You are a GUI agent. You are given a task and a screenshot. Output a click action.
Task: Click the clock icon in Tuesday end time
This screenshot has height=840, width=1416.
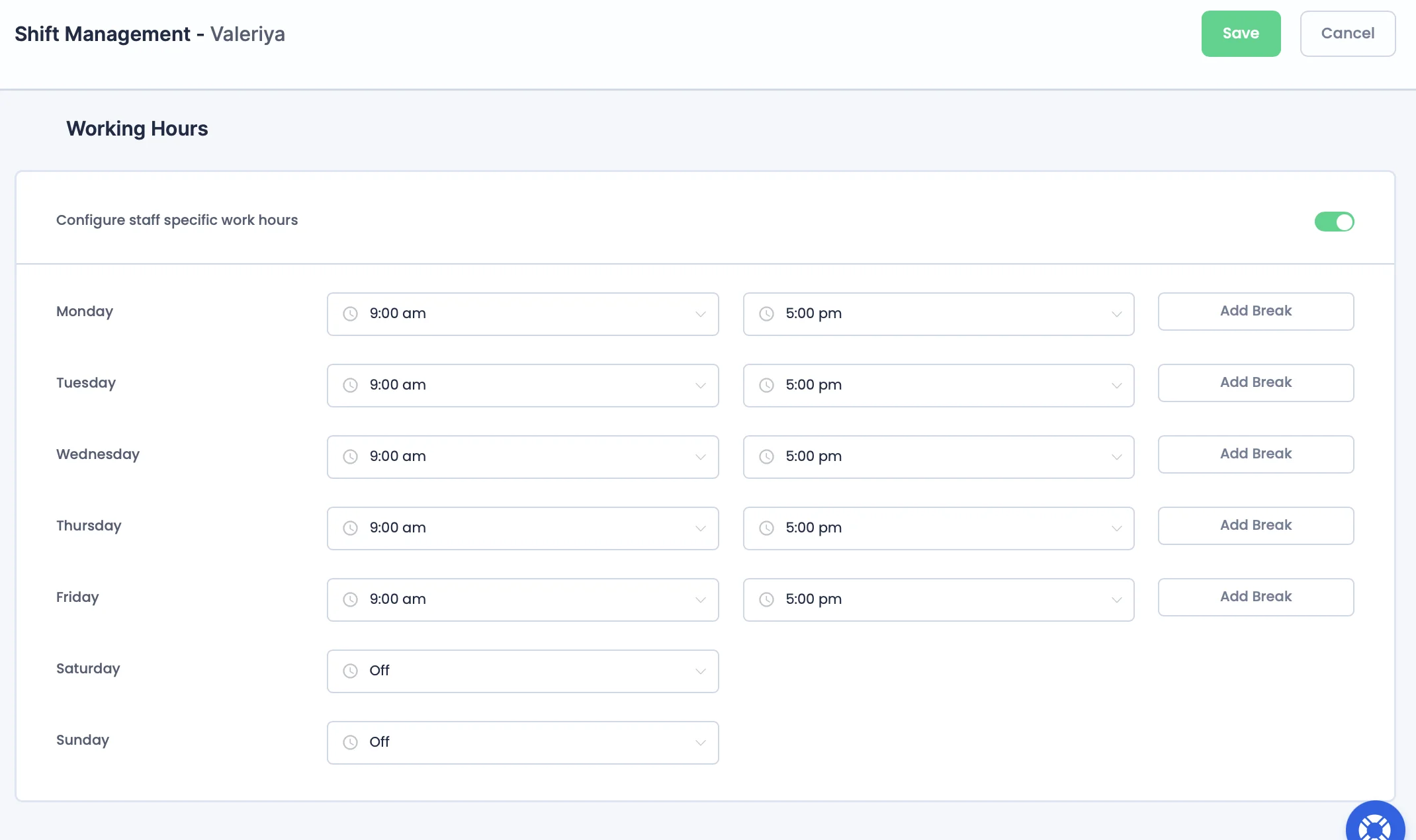coord(766,385)
